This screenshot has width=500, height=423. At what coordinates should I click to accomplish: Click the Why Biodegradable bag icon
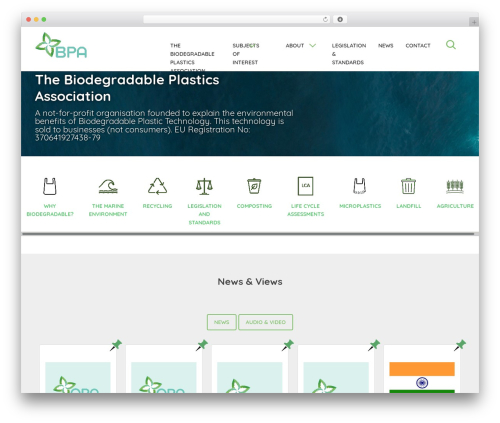pos(50,186)
